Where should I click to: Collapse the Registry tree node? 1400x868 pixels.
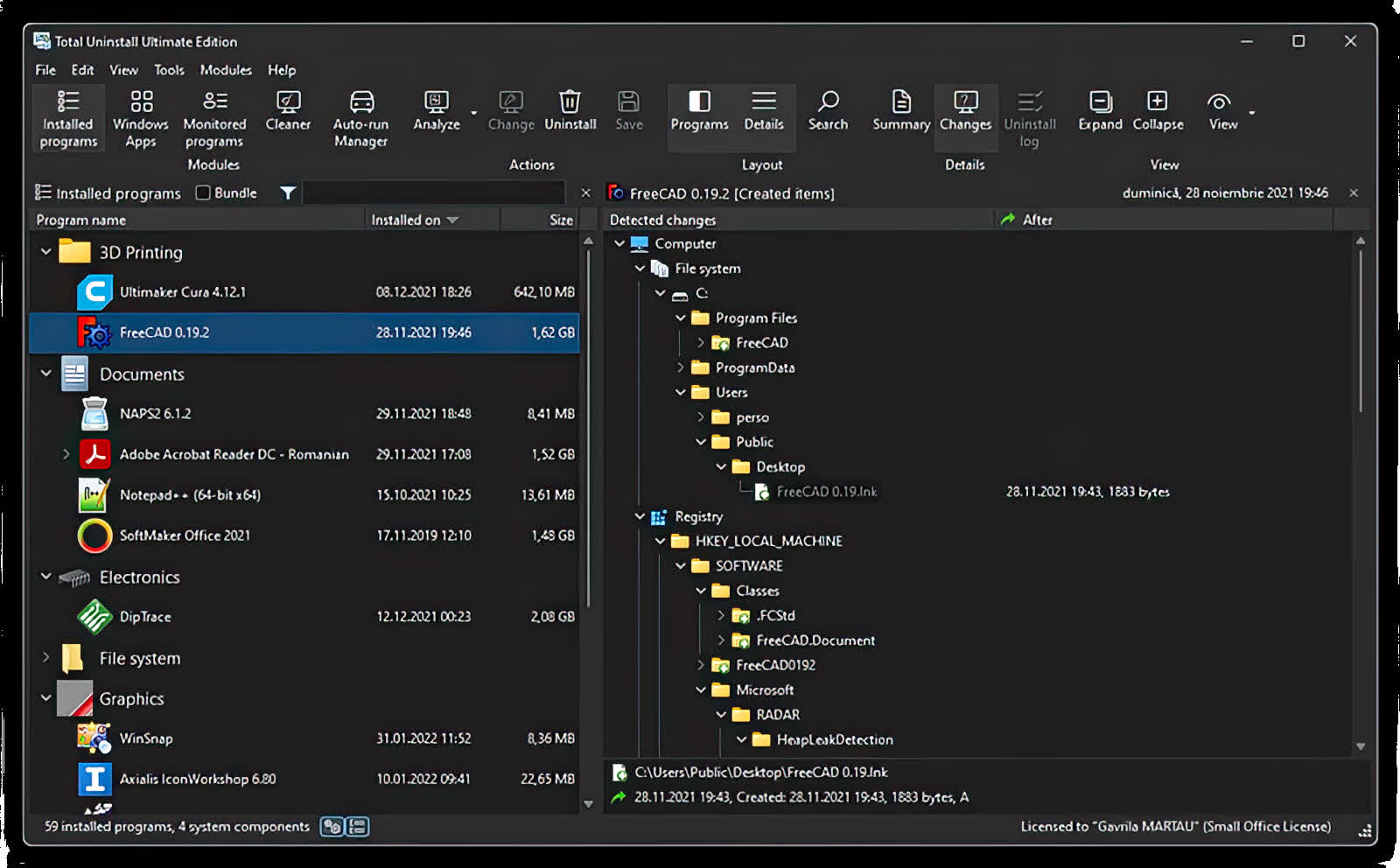pyautogui.click(x=640, y=516)
